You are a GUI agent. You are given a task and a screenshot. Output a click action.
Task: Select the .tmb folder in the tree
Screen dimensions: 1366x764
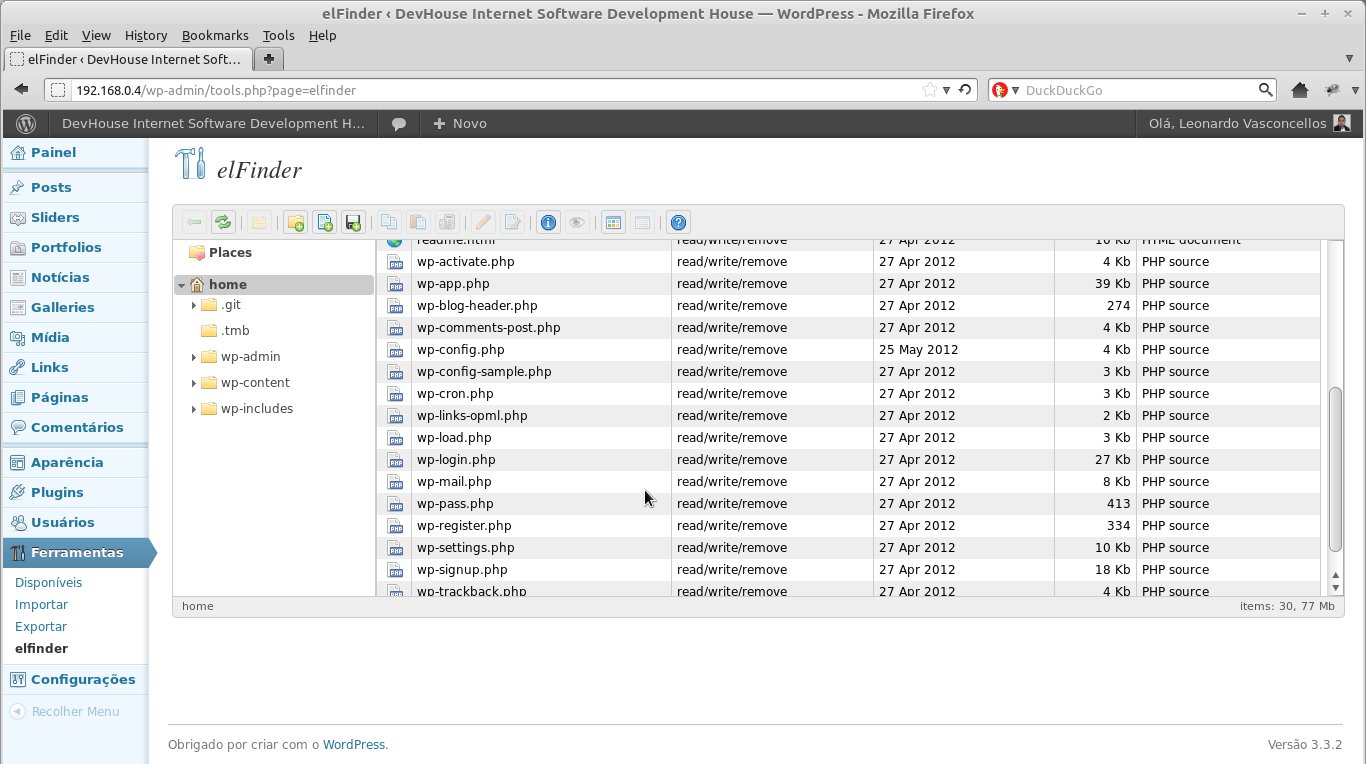click(x=235, y=331)
